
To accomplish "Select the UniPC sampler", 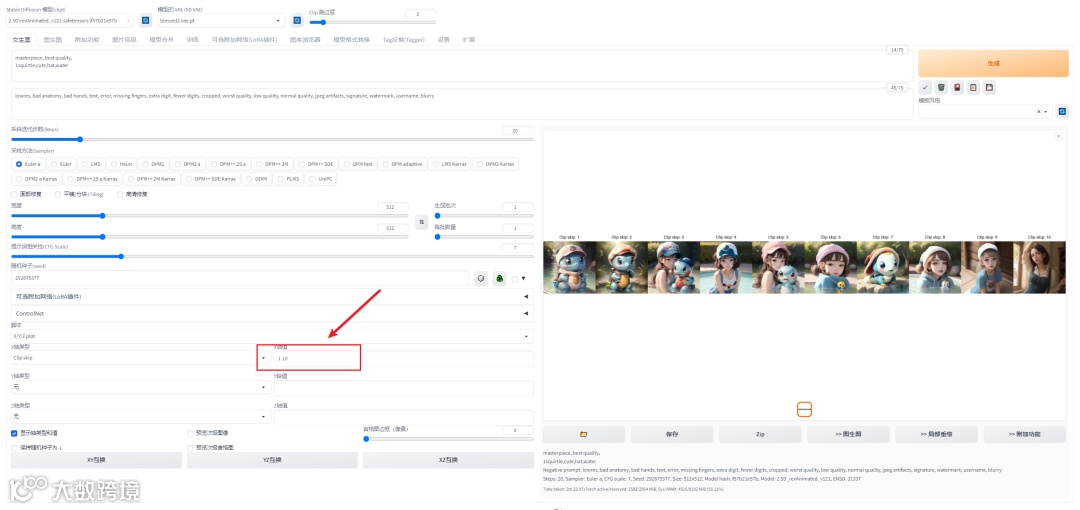I will (322, 178).
